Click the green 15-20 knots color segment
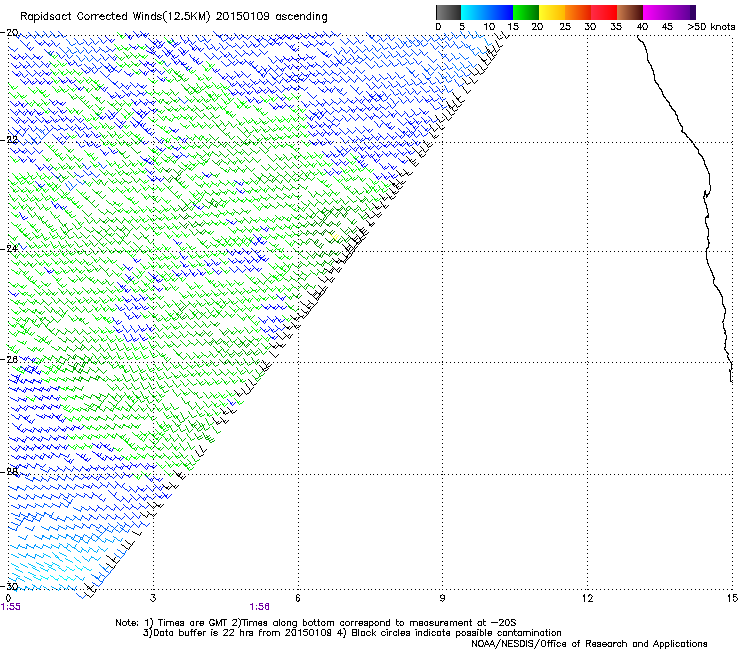The width and height of the screenshot is (740, 650). click(526, 12)
